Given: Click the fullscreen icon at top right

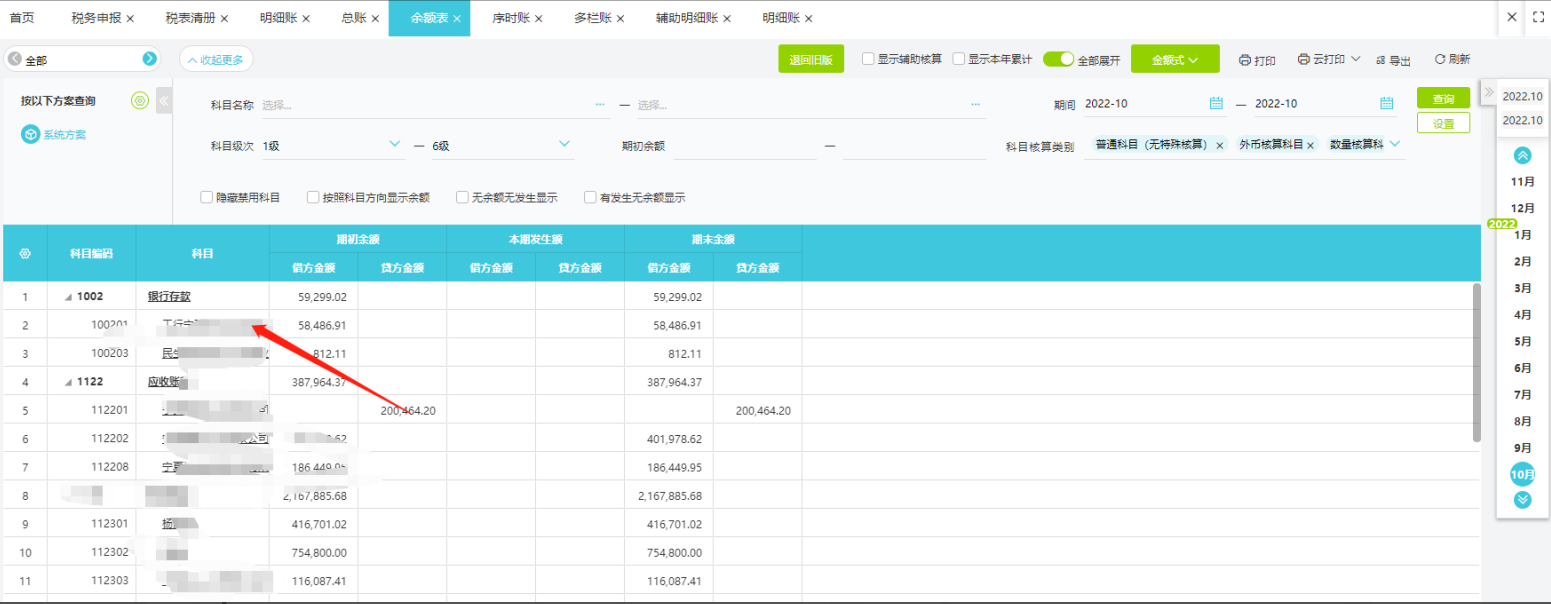Looking at the screenshot, I should [1538, 17].
